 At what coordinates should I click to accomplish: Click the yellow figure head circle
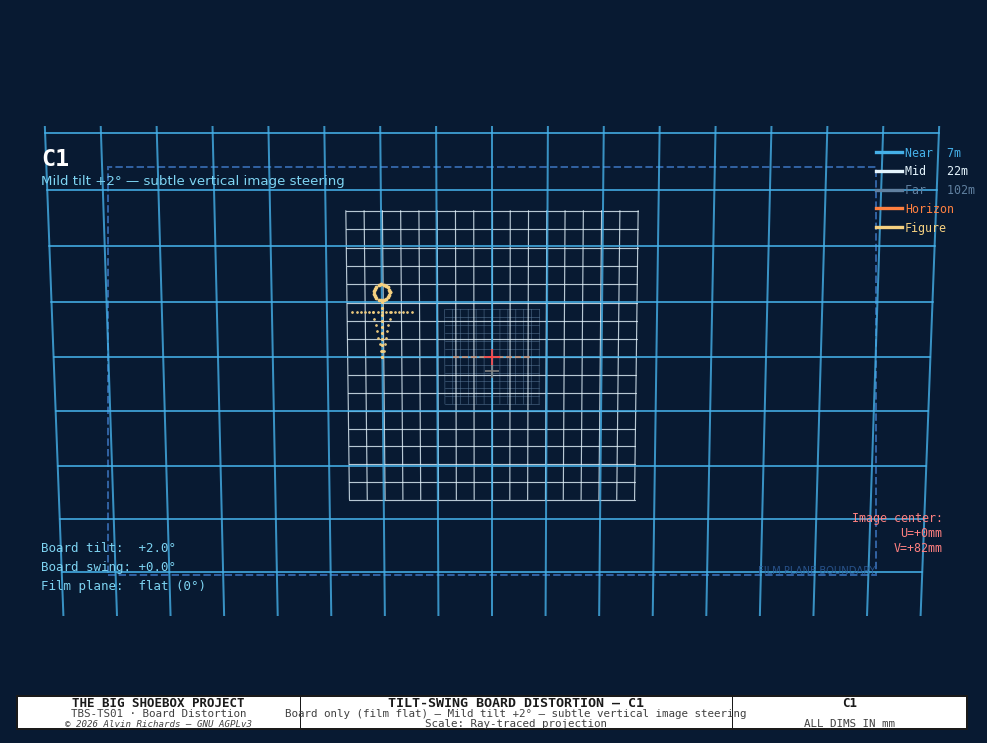pos(382,293)
